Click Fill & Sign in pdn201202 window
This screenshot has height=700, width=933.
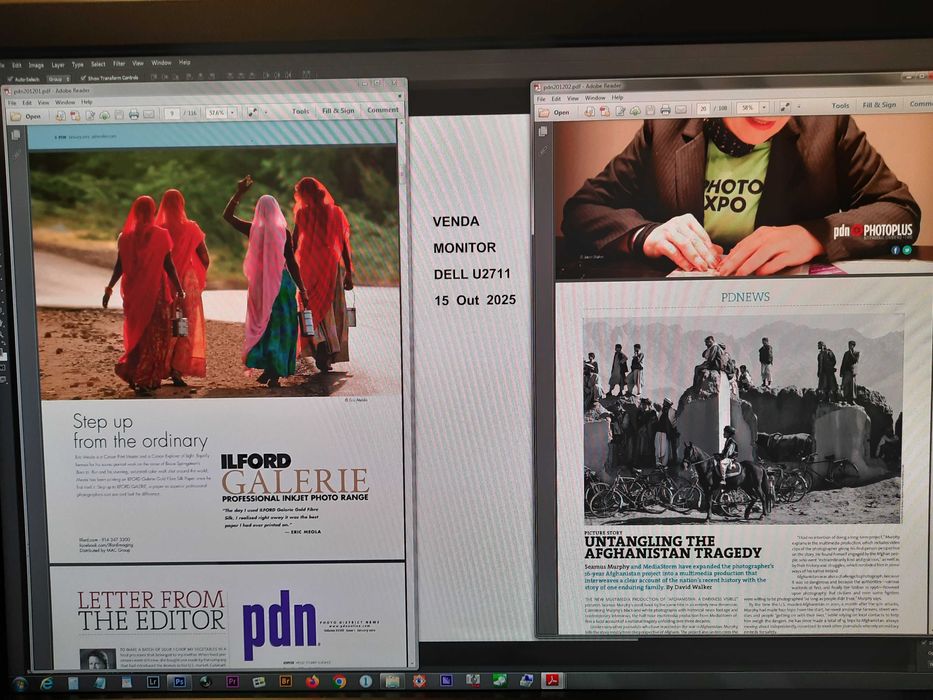(x=879, y=105)
